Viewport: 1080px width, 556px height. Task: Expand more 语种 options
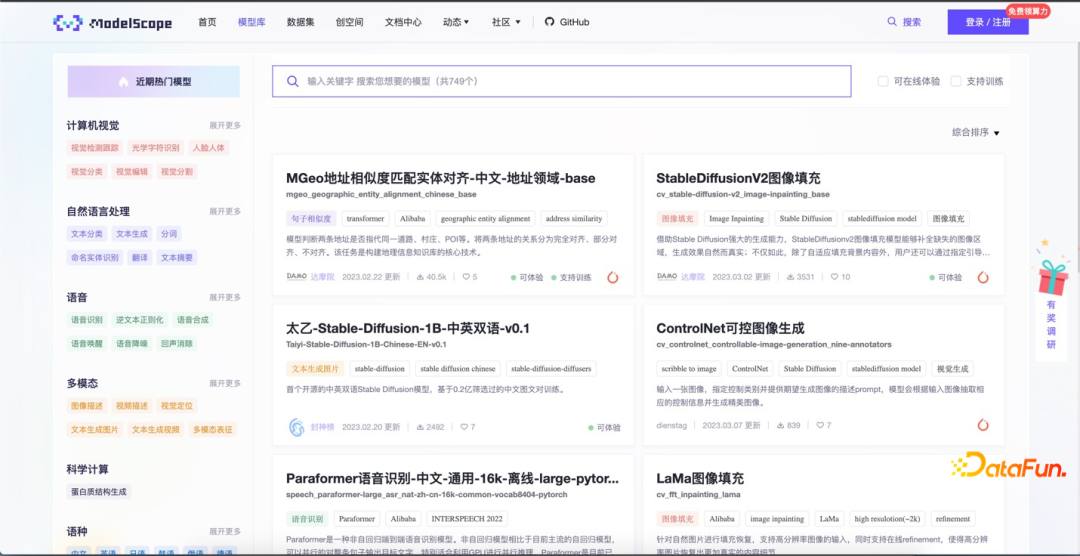225,532
